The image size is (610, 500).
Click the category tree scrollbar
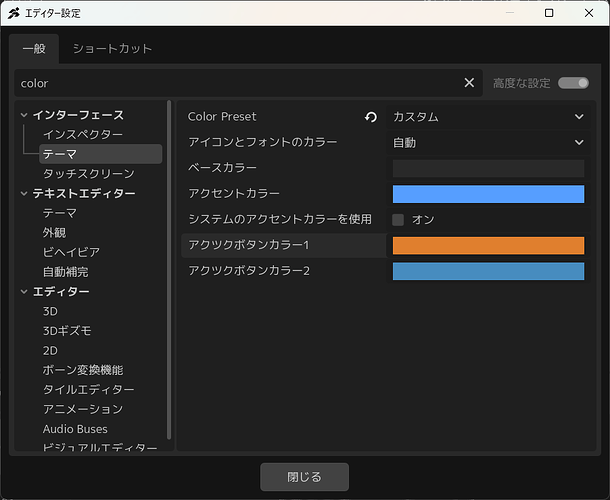pos(169,270)
